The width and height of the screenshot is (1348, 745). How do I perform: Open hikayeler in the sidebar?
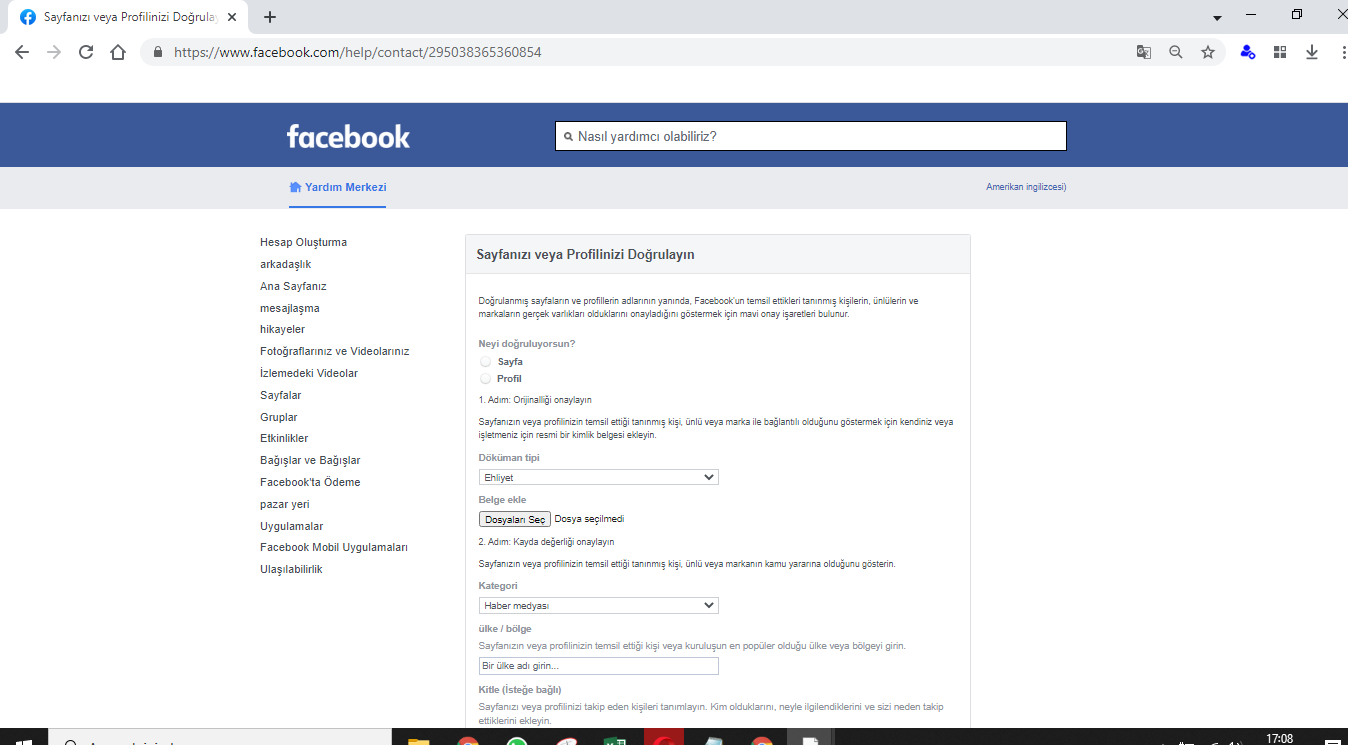point(282,329)
